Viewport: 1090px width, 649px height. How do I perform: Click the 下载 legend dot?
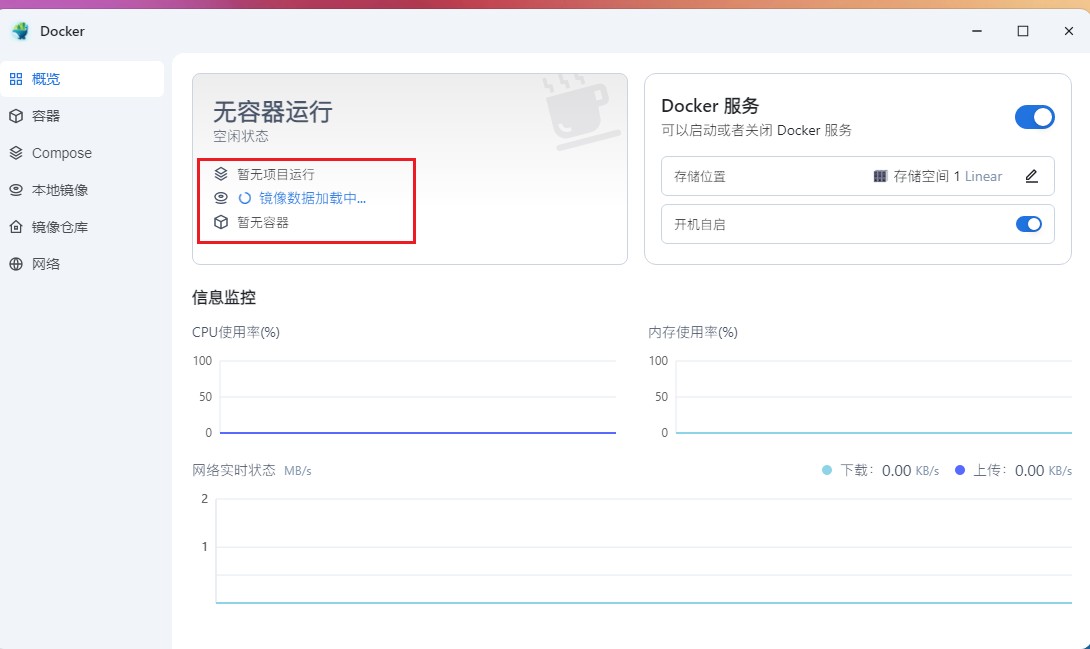[827, 470]
